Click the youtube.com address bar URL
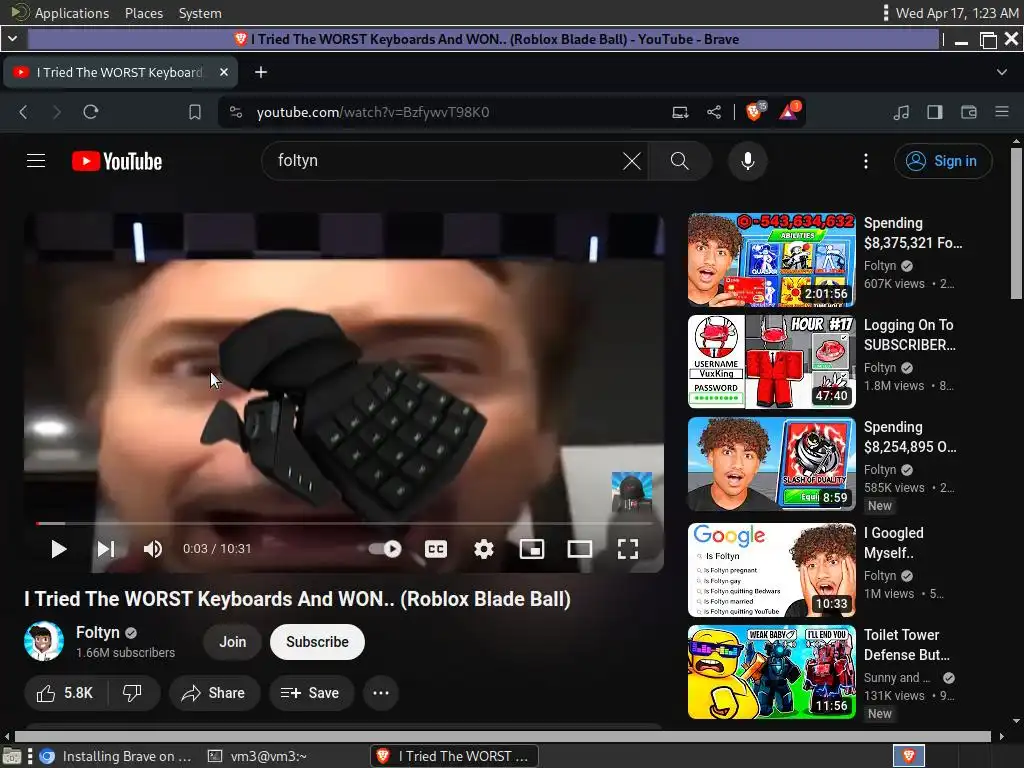The image size is (1024, 768). pos(373,112)
